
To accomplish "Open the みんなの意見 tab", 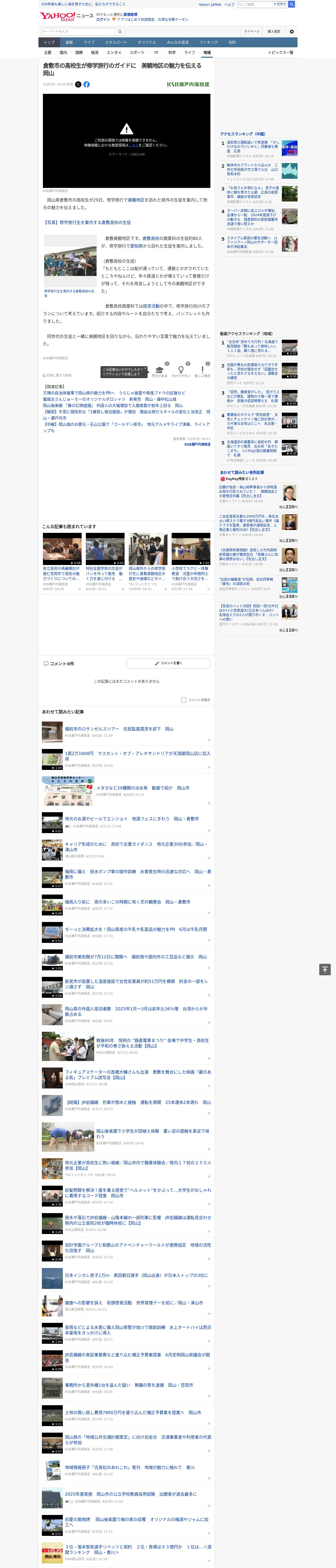I will (177, 43).
